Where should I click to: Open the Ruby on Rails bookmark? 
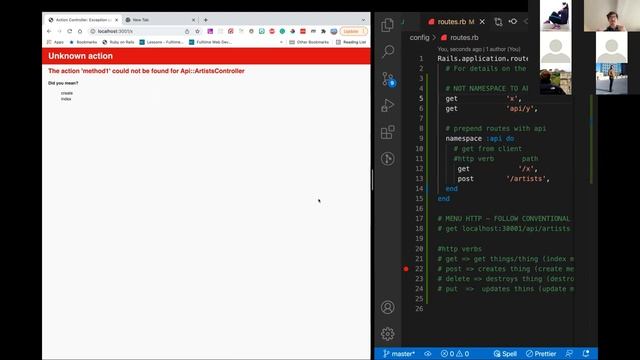click(118, 42)
